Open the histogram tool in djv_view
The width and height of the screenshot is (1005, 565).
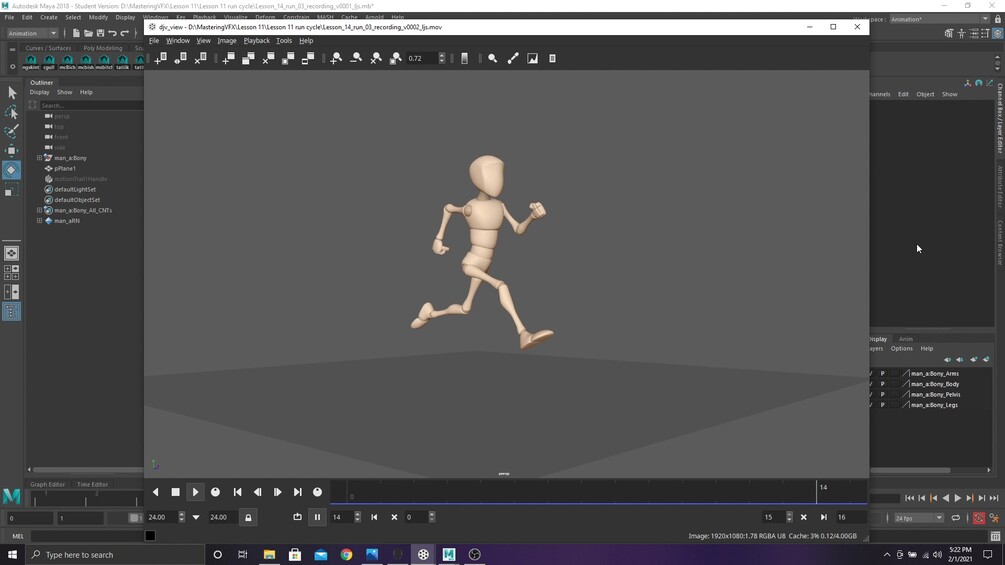coord(533,58)
